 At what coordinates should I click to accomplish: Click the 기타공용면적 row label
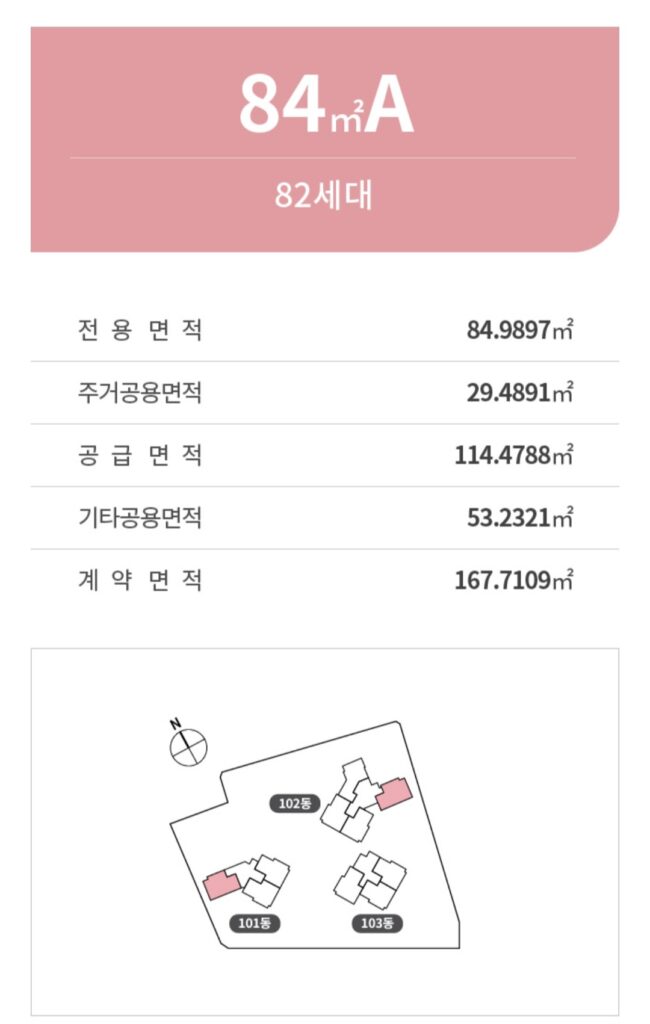click(x=140, y=517)
